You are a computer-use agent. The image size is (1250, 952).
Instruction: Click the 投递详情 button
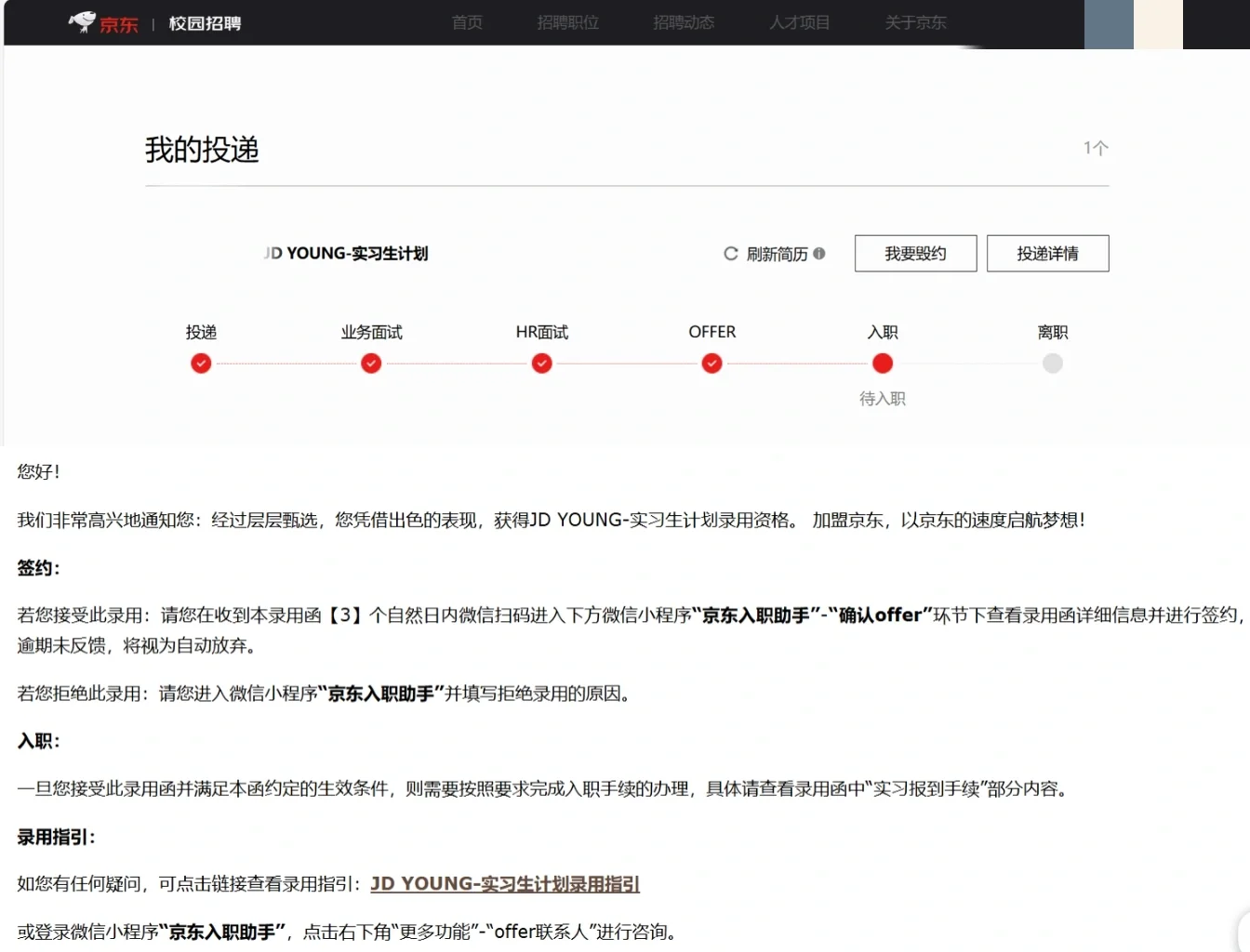coord(1048,254)
